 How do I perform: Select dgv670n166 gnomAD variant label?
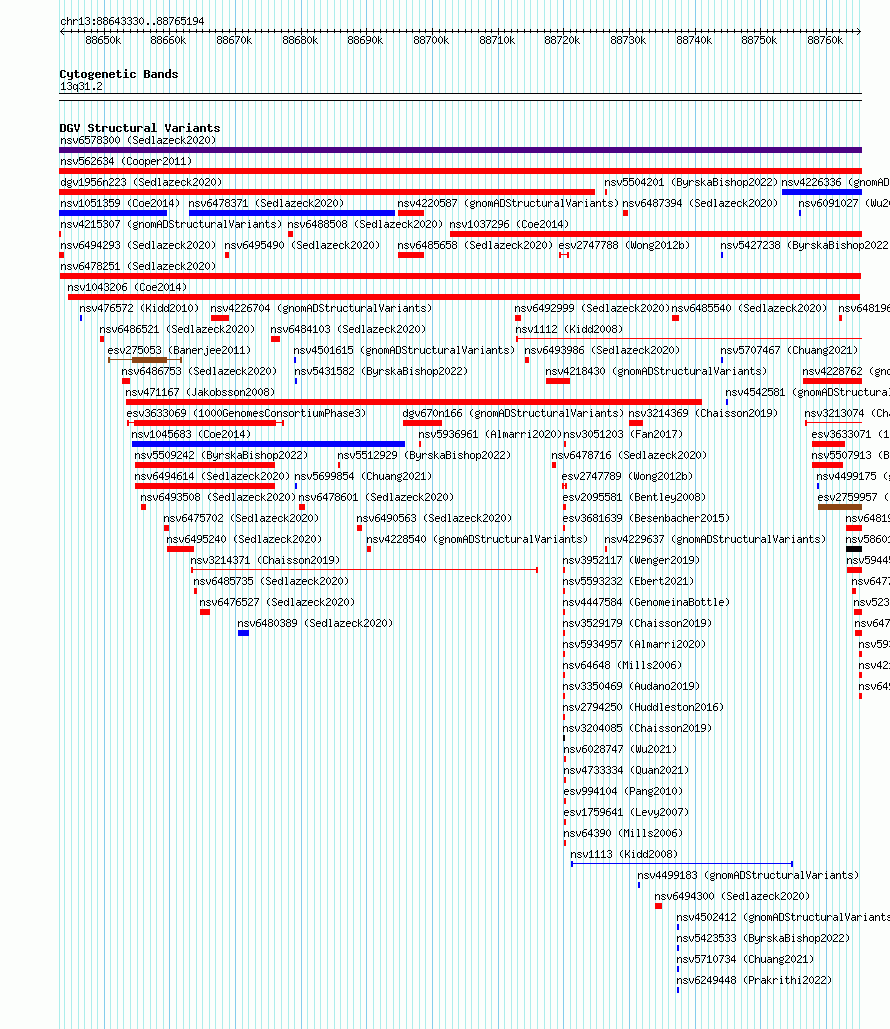click(513, 413)
